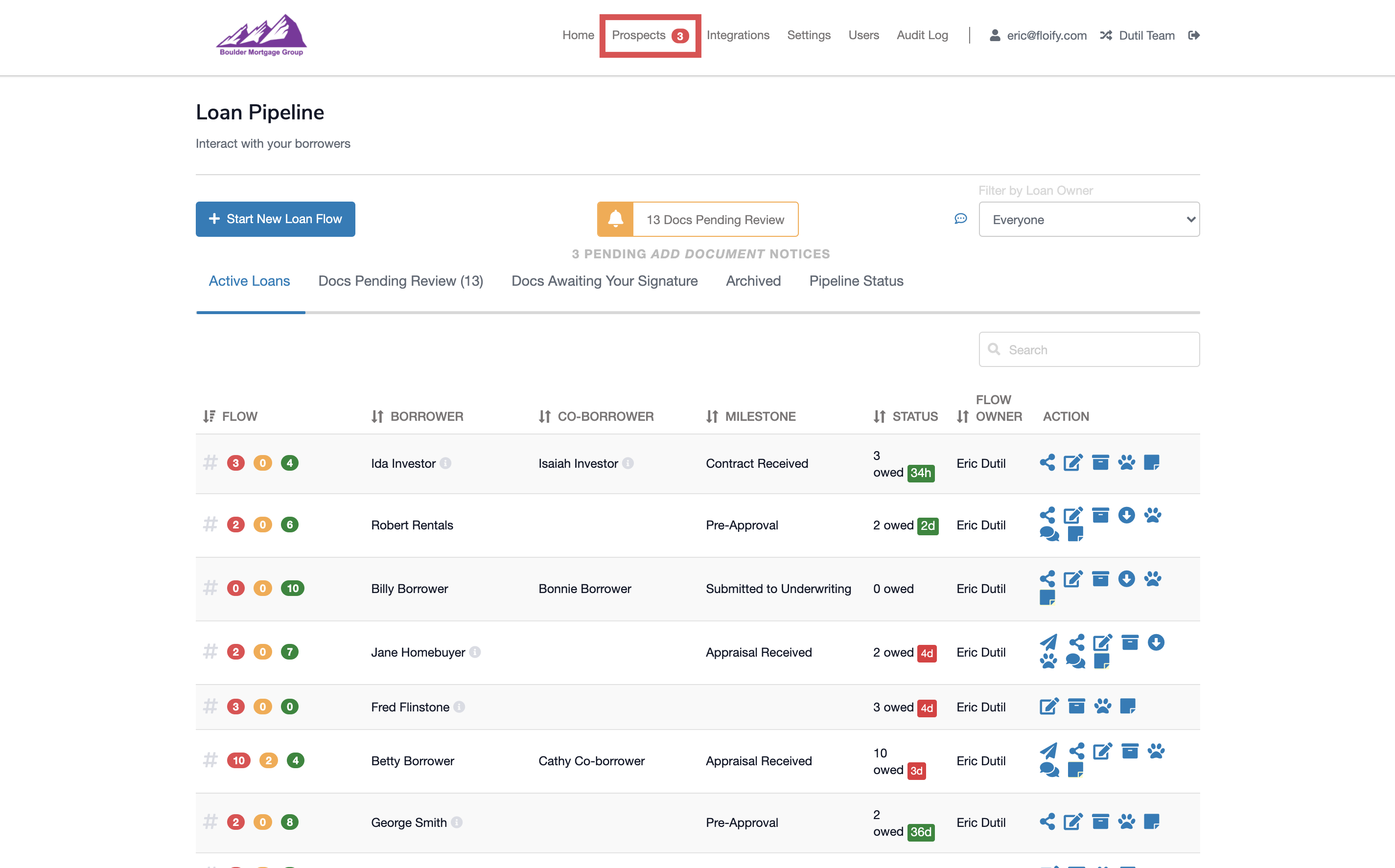Archive Billy Borrower's loan flow
Screen dimensions: 1395x868
(x=1100, y=579)
